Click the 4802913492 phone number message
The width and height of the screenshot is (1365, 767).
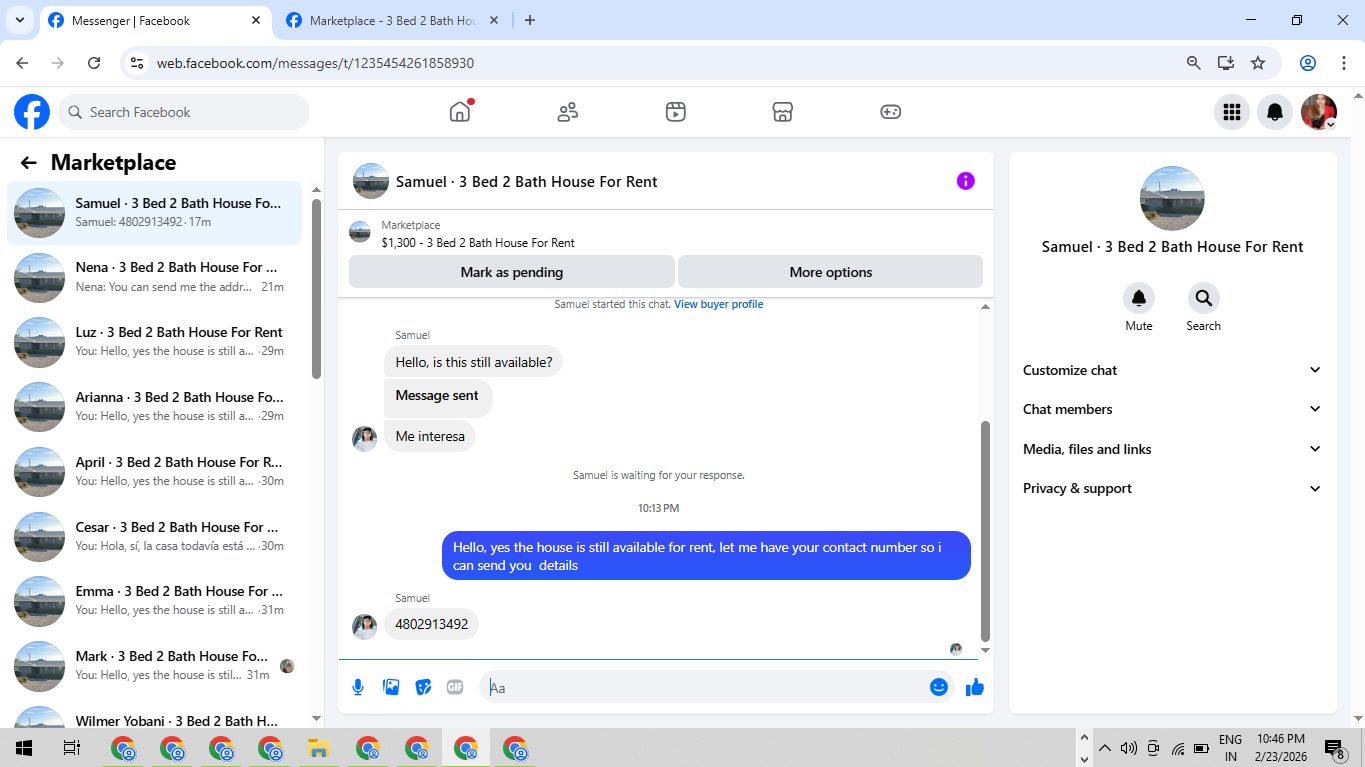pyautogui.click(x=431, y=624)
